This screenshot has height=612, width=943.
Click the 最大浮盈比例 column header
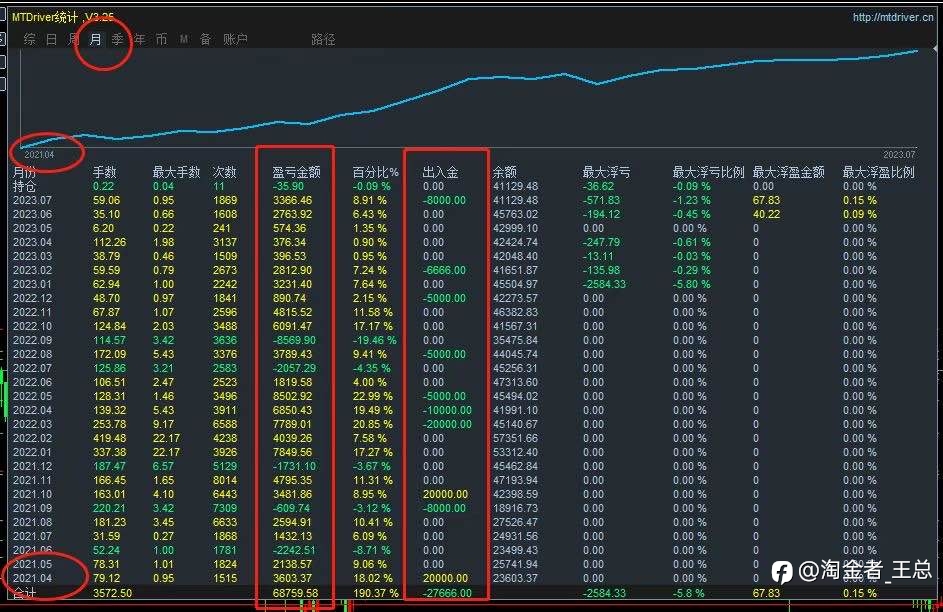[x=879, y=173]
